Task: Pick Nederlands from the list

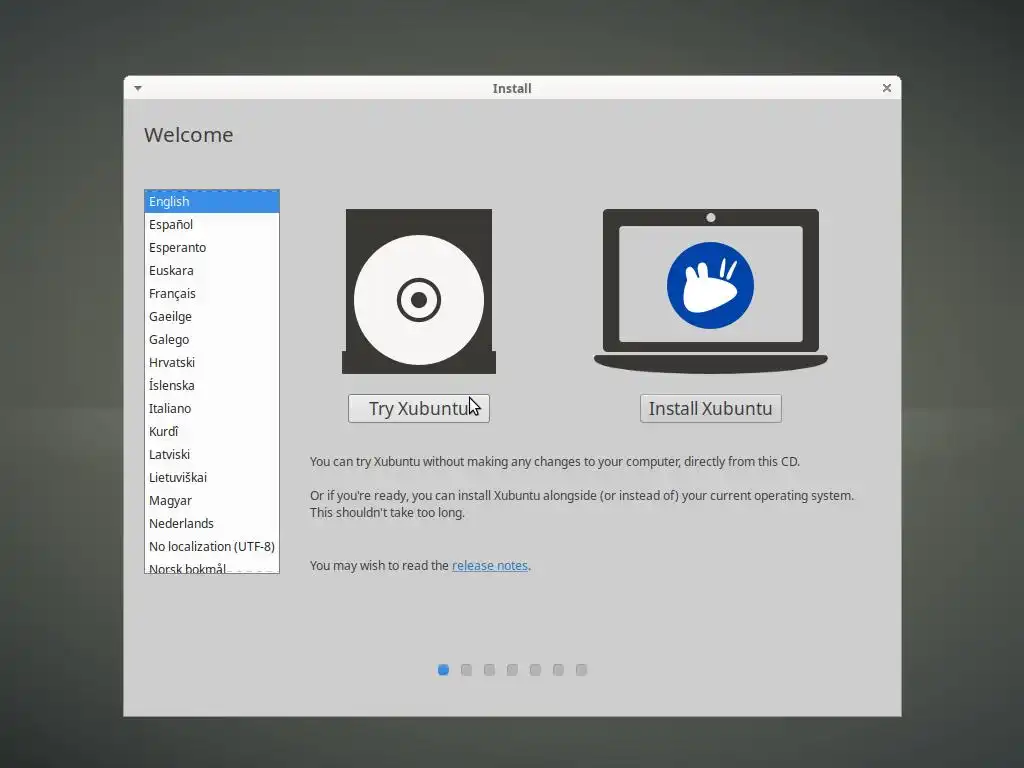Action: (212, 524)
